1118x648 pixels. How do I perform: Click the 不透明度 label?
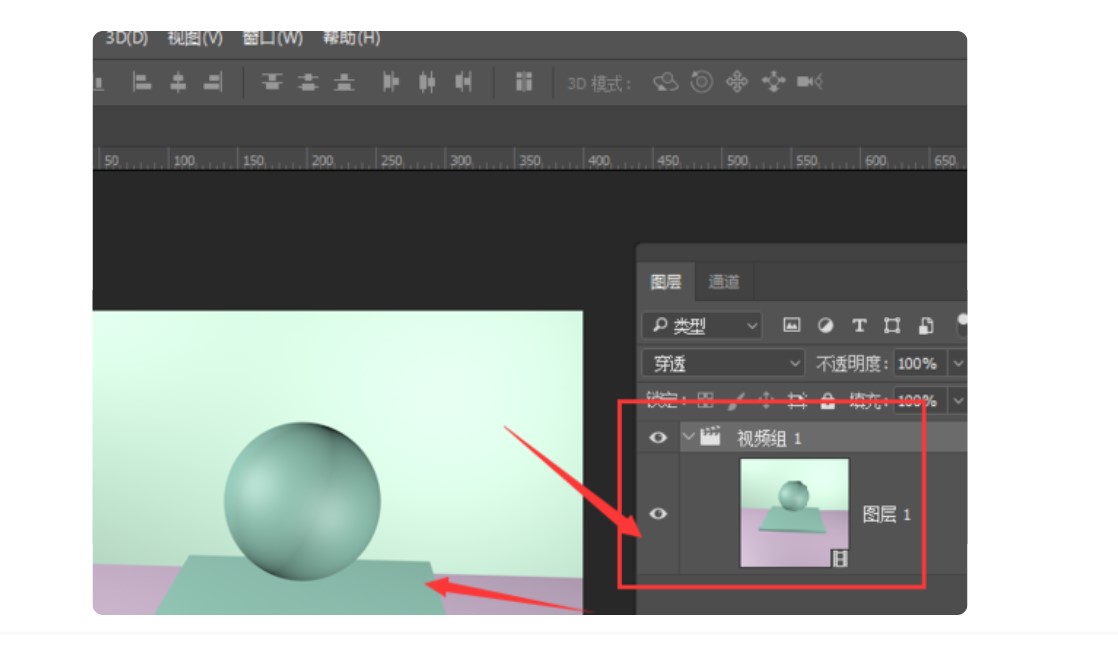click(851, 364)
